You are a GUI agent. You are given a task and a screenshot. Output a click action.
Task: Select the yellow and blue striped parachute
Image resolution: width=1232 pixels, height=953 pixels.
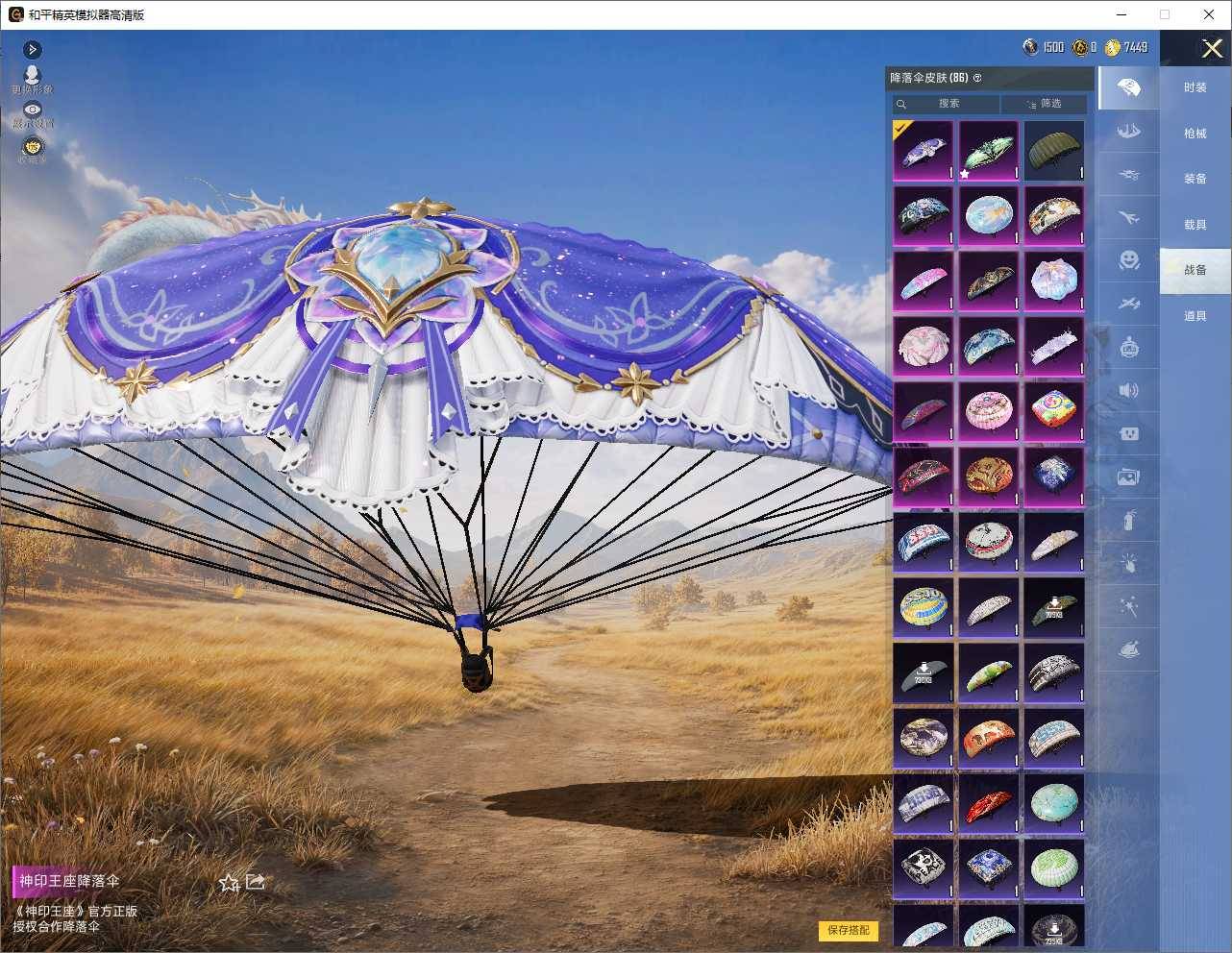tap(924, 607)
